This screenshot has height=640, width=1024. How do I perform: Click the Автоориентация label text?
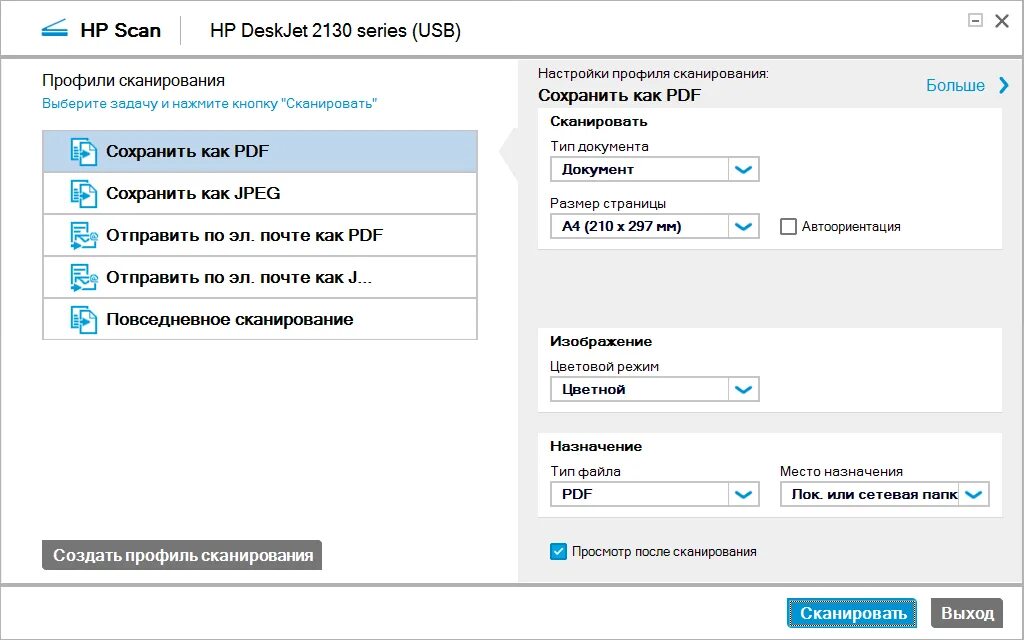pos(851,227)
